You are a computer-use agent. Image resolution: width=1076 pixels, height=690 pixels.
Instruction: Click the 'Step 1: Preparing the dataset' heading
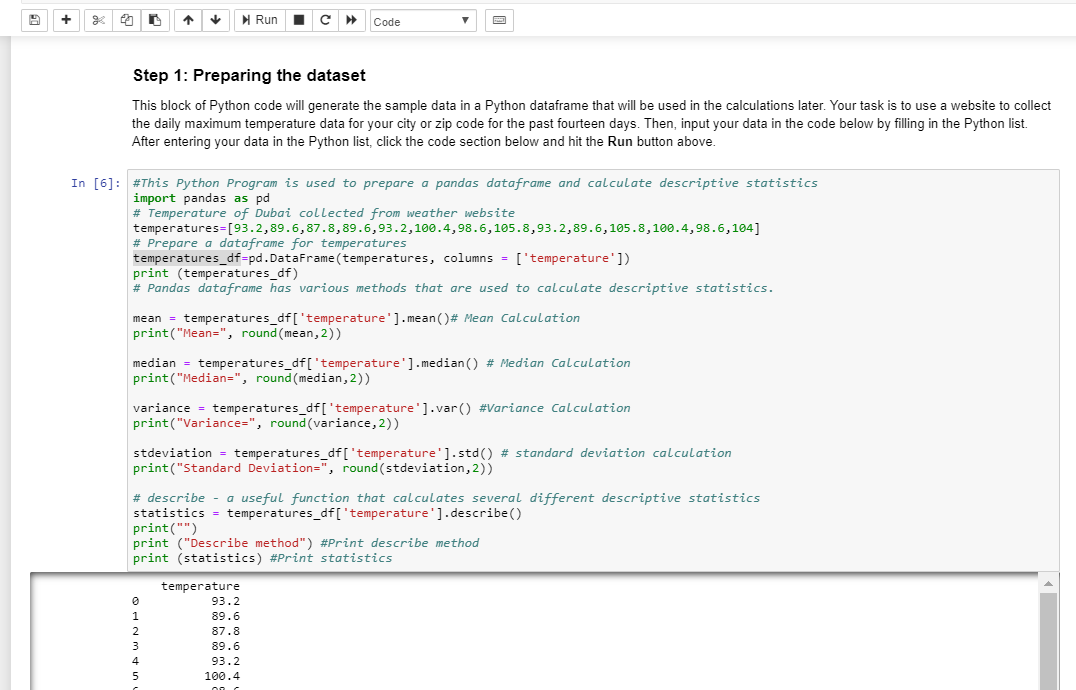pos(249,75)
